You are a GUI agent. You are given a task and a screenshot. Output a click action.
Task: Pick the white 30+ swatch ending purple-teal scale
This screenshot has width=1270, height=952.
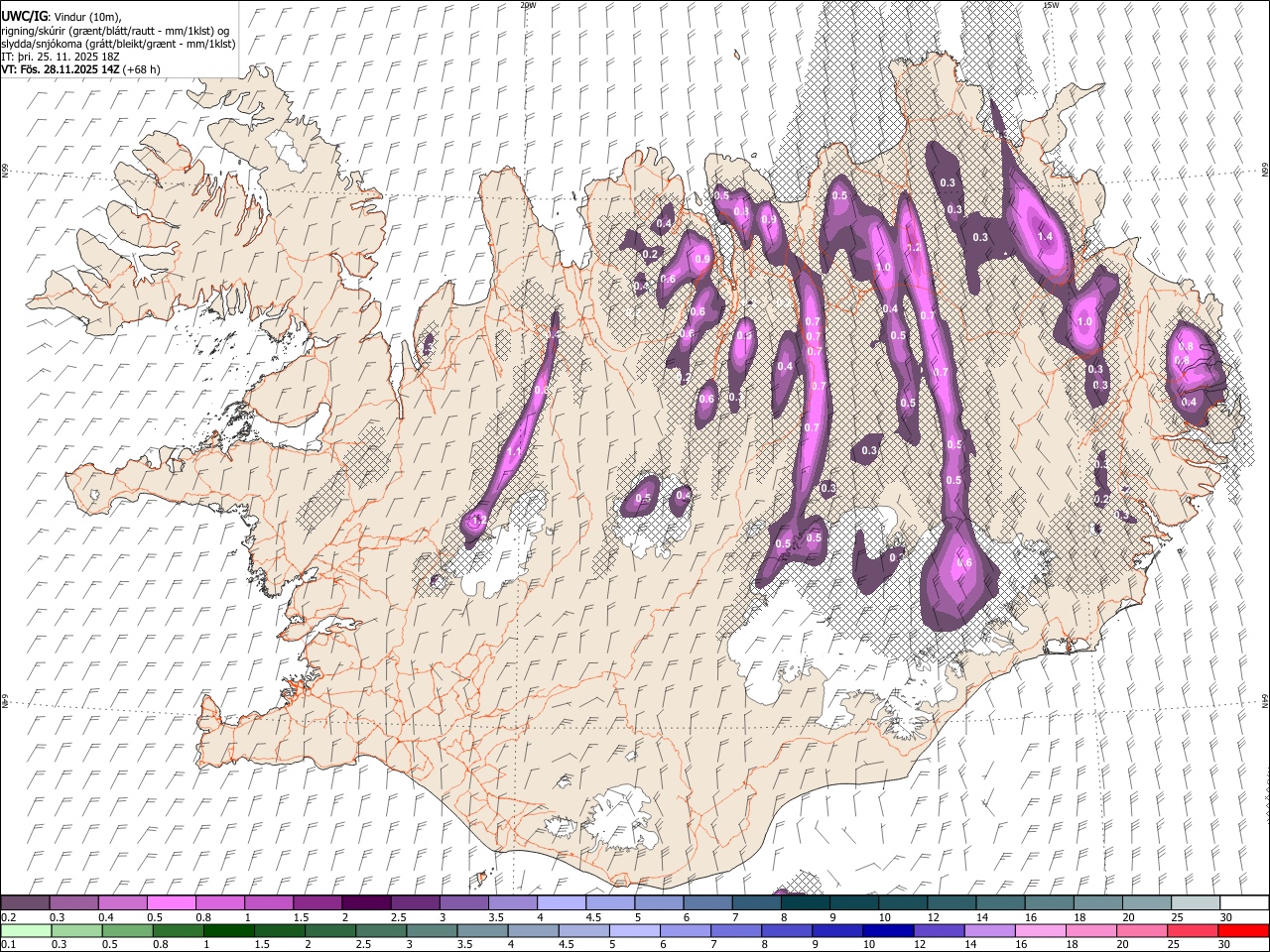[1243, 902]
